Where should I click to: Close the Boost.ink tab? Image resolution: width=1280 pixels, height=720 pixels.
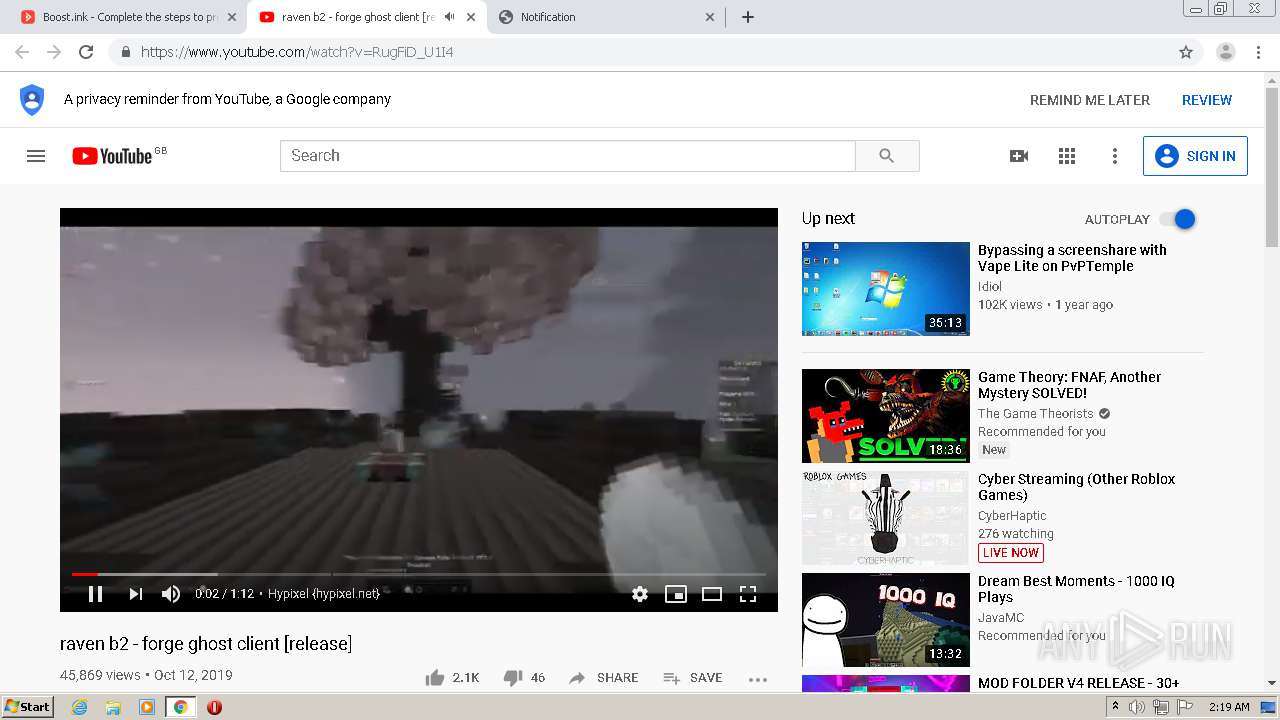click(x=232, y=17)
